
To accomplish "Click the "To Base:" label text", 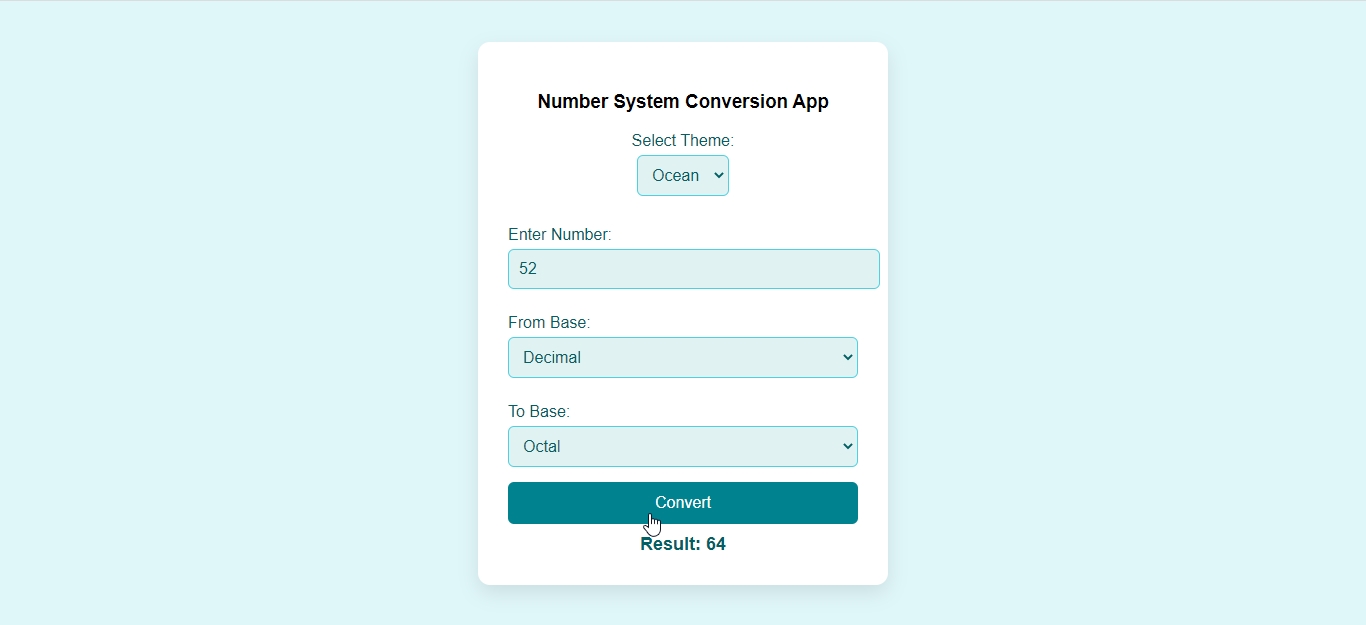I will (538, 411).
